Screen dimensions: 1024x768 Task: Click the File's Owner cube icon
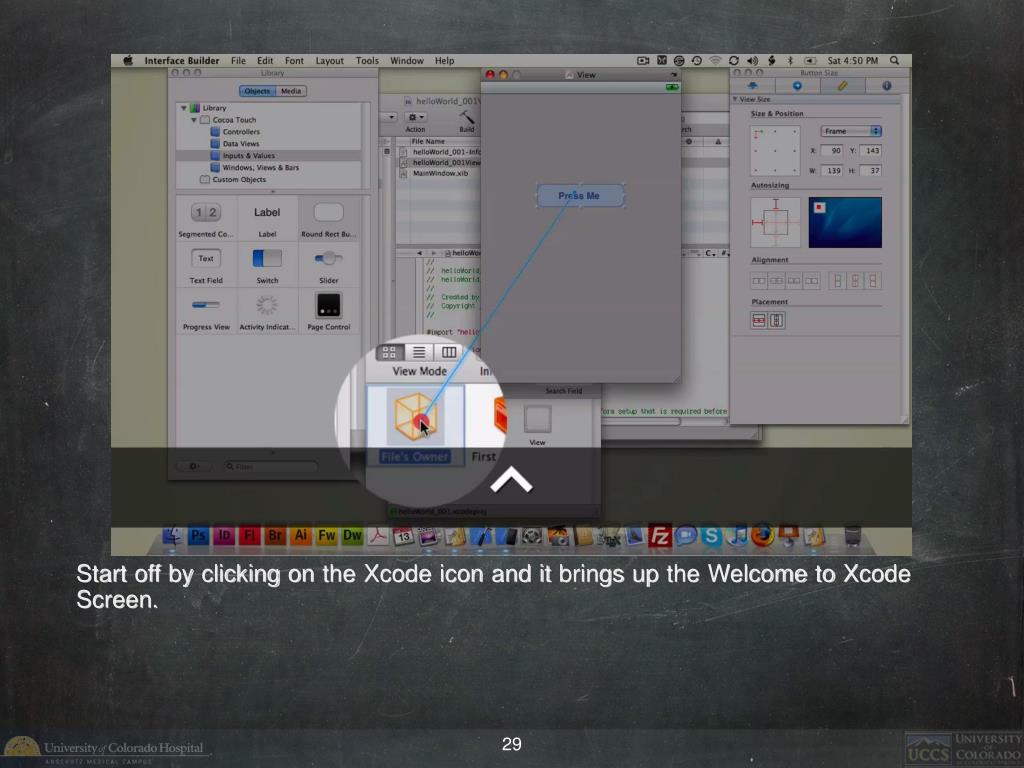pos(415,416)
